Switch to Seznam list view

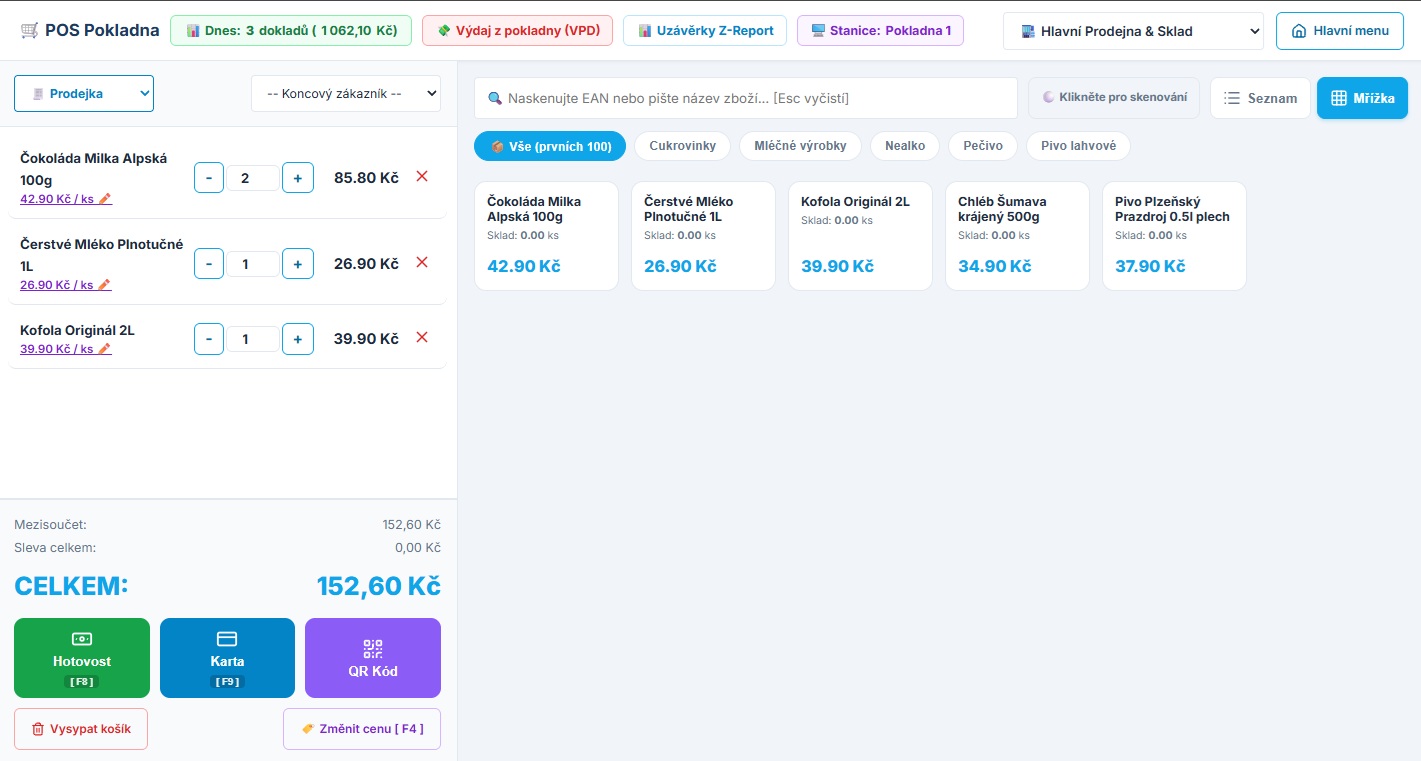click(1260, 98)
